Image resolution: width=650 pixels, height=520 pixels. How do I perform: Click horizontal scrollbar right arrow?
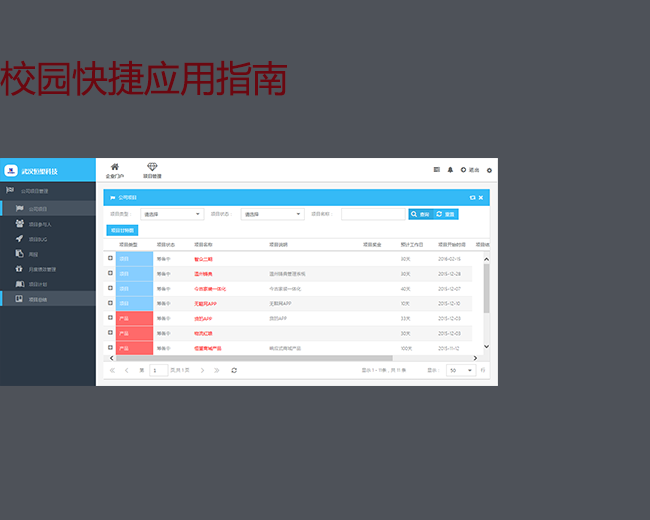point(475,358)
